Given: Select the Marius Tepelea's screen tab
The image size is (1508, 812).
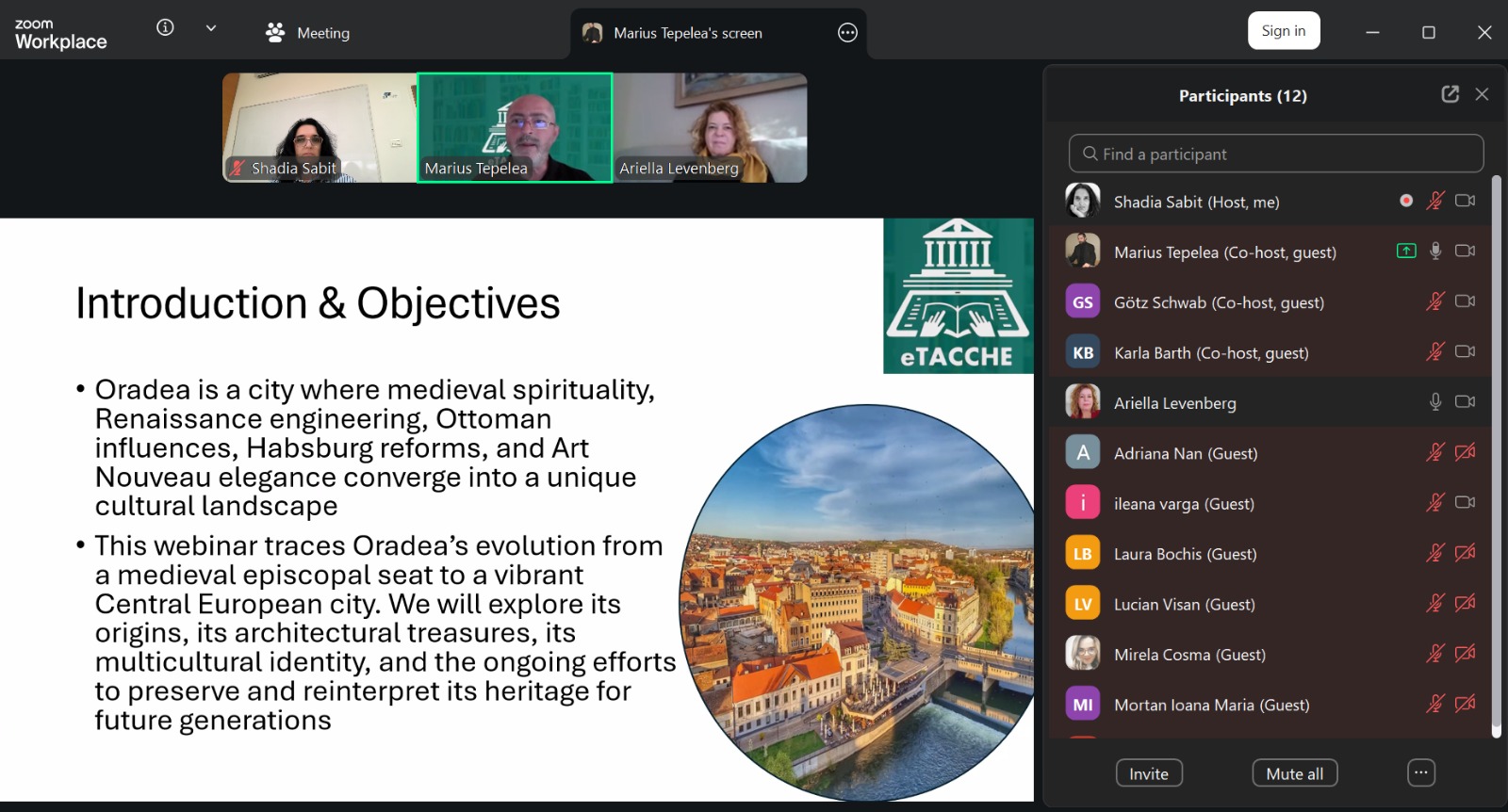Looking at the screenshot, I should pyautogui.click(x=688, y=33).
